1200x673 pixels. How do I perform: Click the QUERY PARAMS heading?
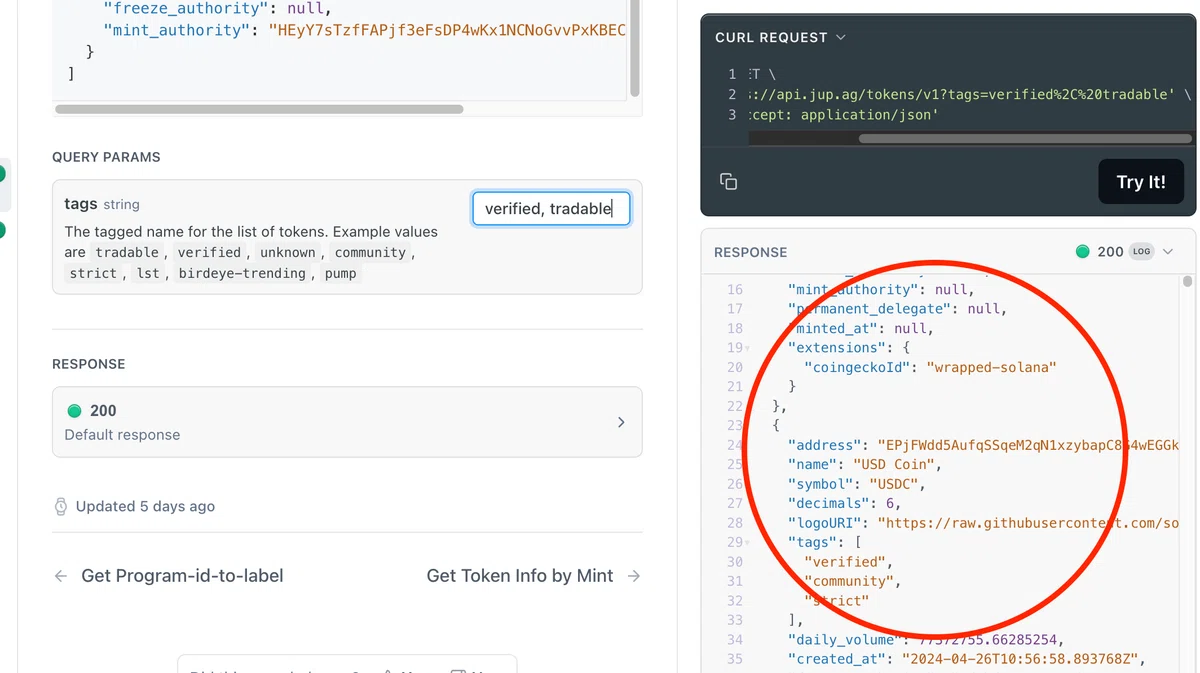[106, 157]
